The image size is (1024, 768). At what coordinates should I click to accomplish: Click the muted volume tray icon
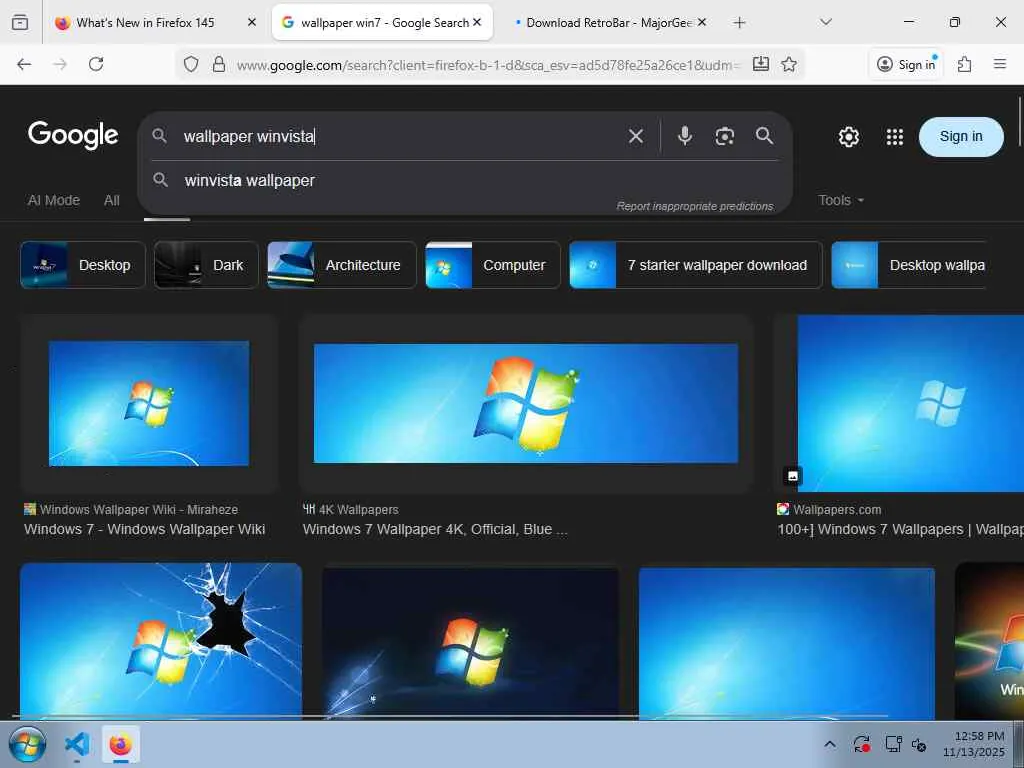919,744
